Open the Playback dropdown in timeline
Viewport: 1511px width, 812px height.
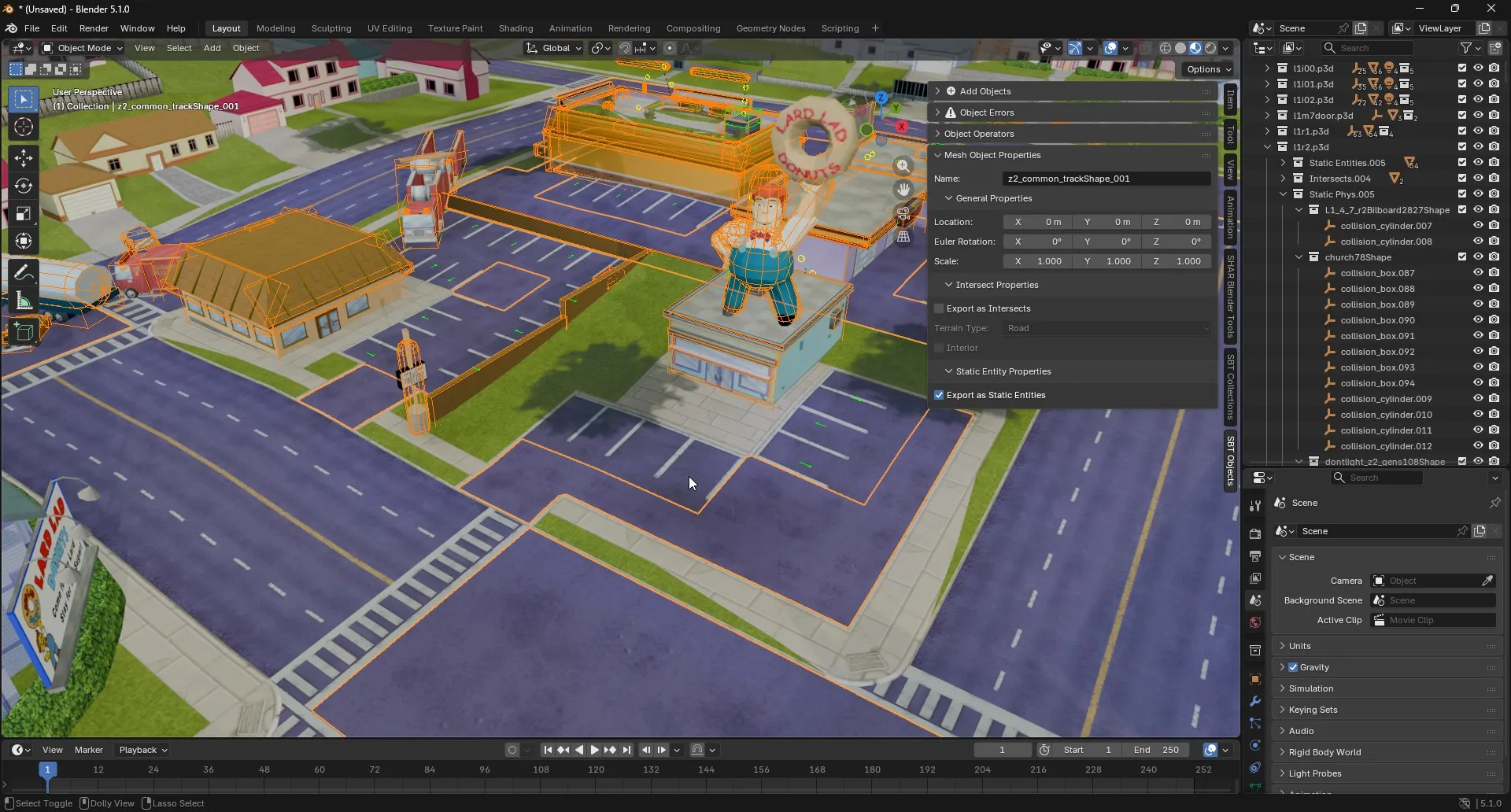[x=142, y=750]
